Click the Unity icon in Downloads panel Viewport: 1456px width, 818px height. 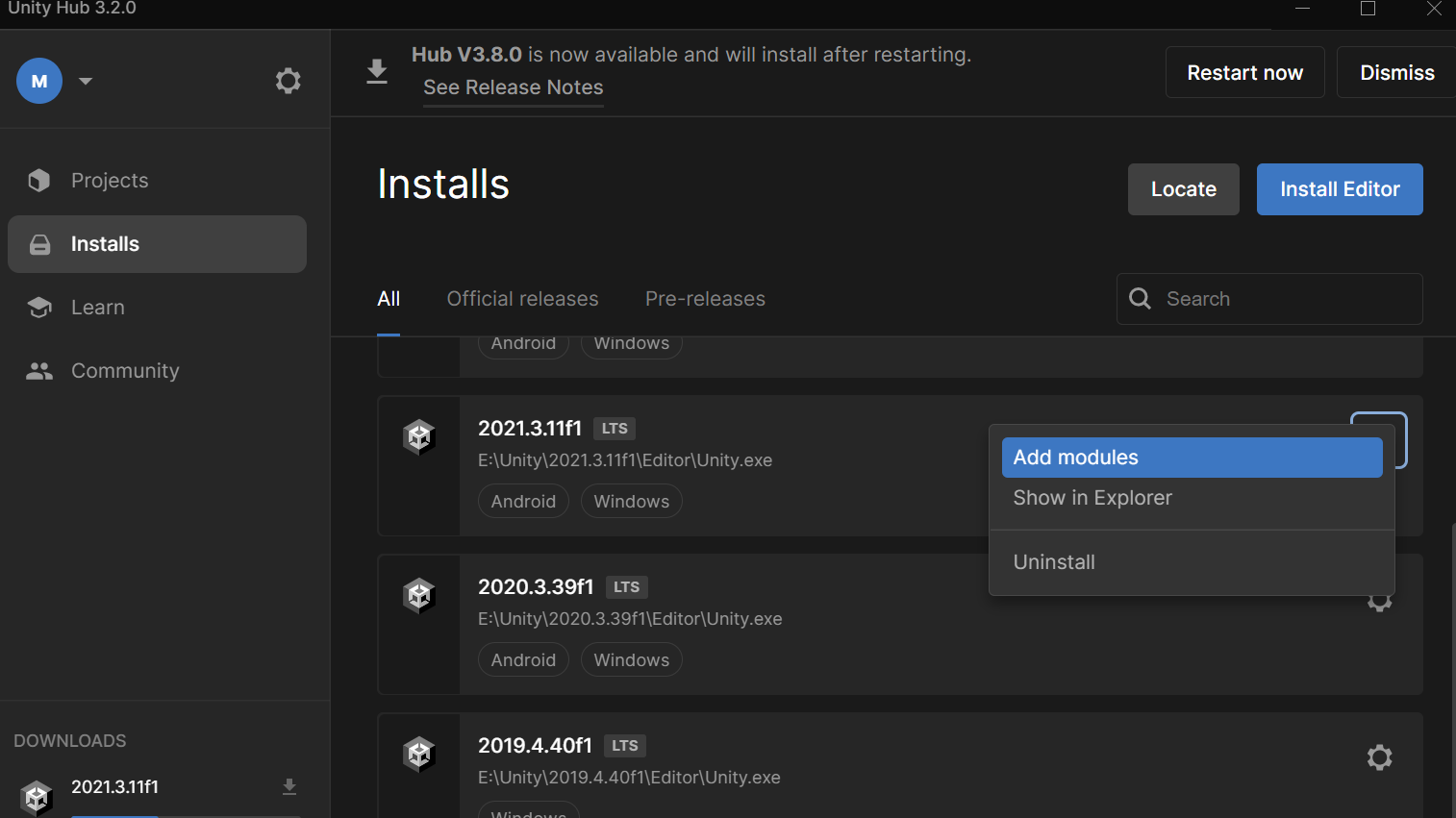(x=37, y=797)
